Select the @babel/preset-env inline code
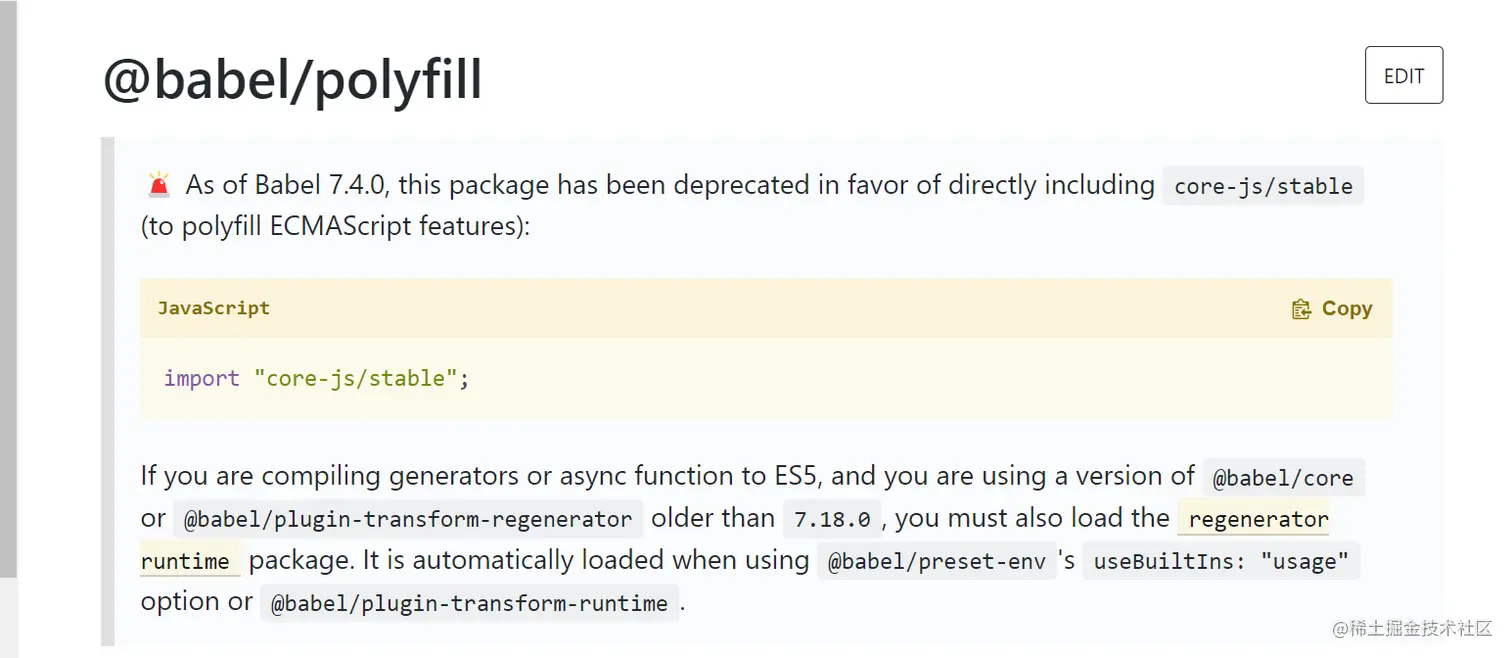The height and width of the screenshot is (658, 1512). [936, 562]
